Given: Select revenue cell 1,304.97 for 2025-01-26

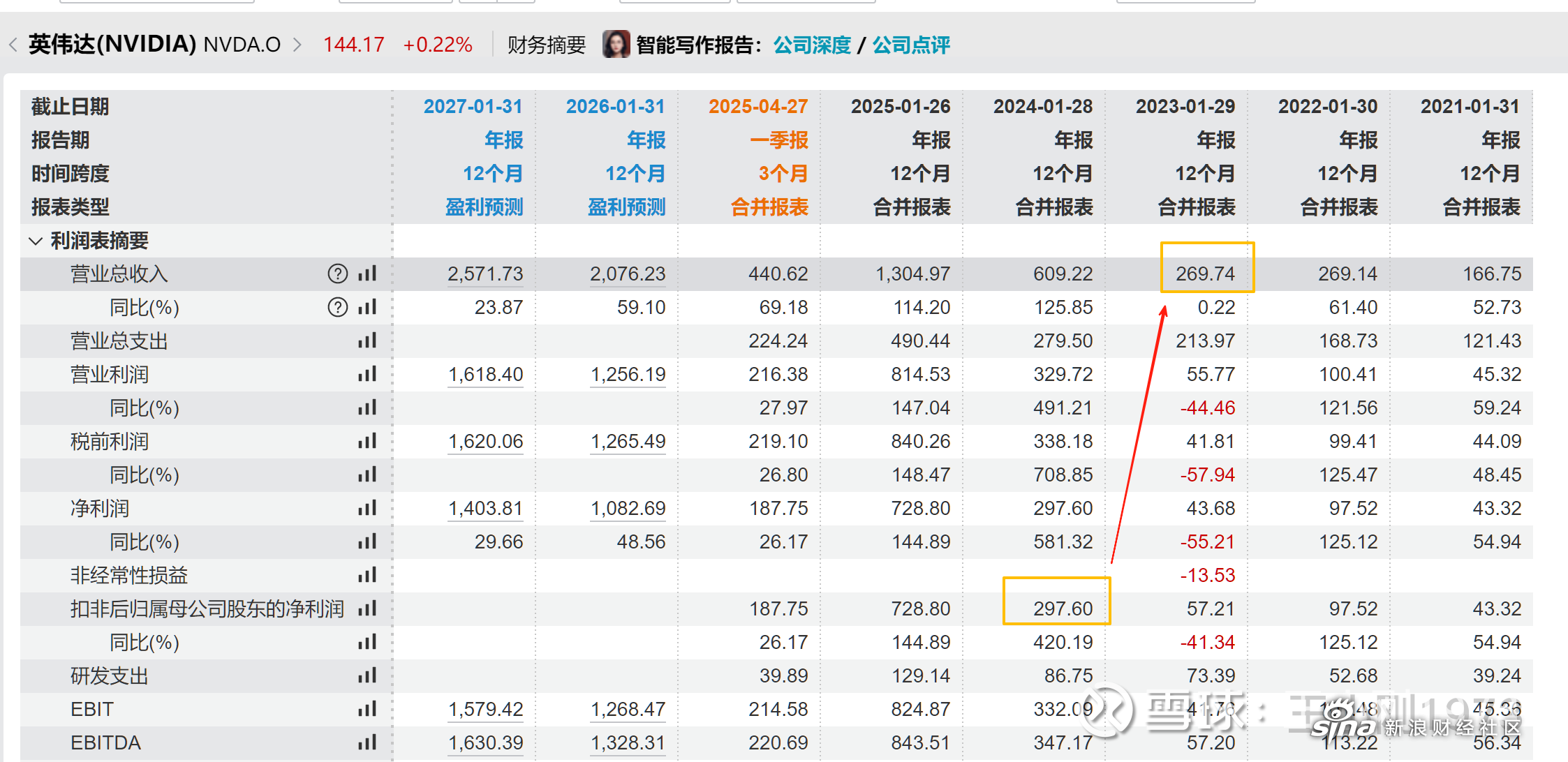Looking at the screenshot, I should coord(913,274).
